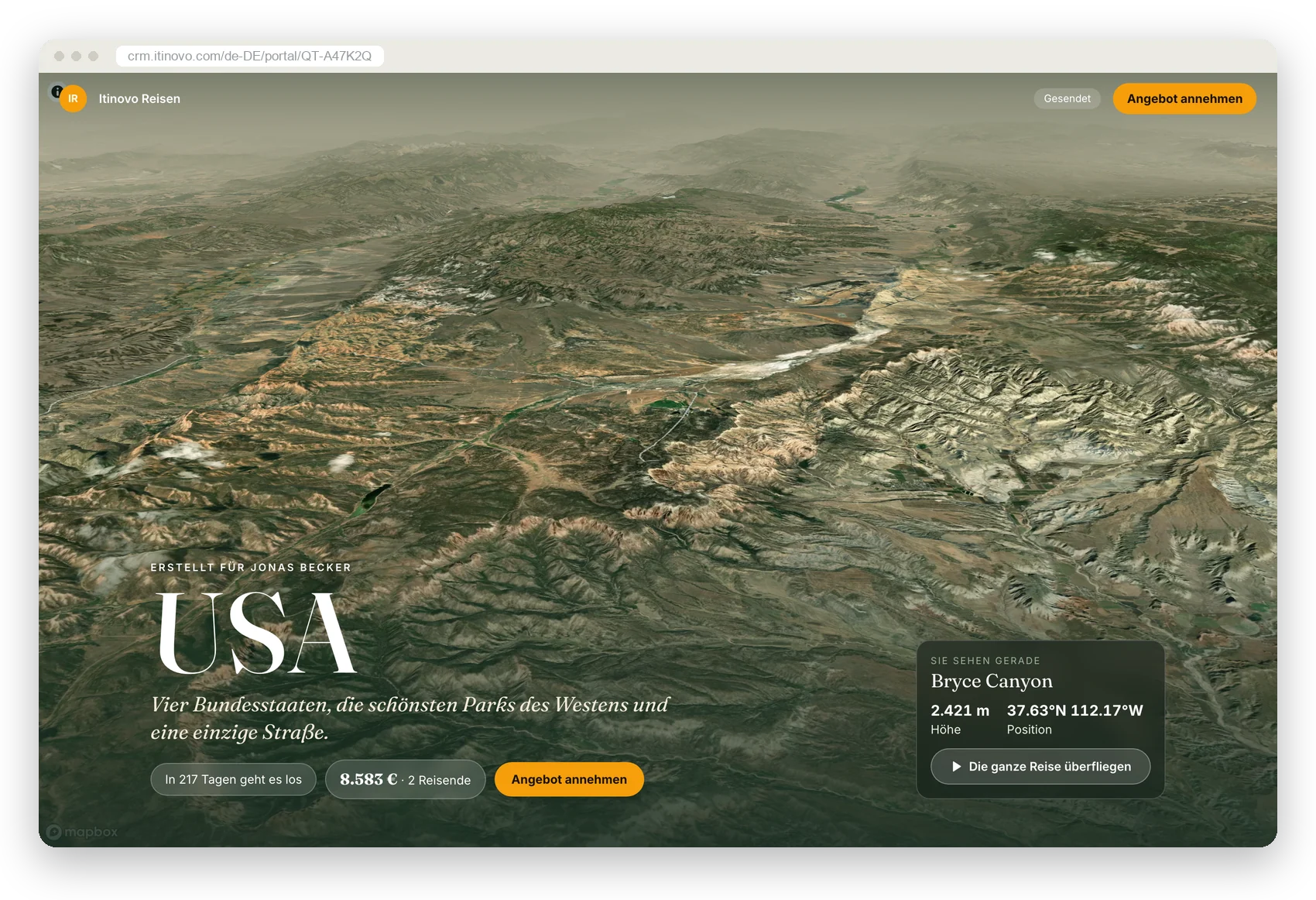This screenshot has height=900, width=1316.
Task: Click the mapbox logo attribution
Action: click(x=82, y=832)
